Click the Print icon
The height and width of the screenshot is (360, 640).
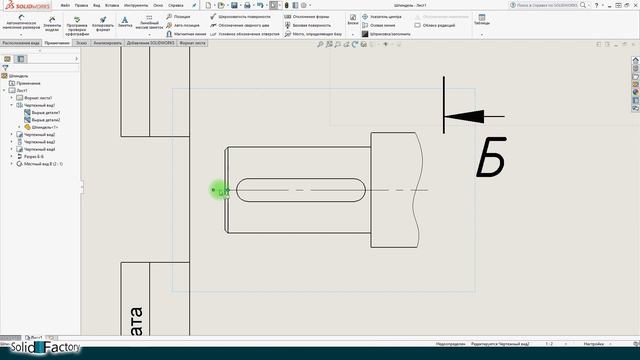[x=247, y=5]
